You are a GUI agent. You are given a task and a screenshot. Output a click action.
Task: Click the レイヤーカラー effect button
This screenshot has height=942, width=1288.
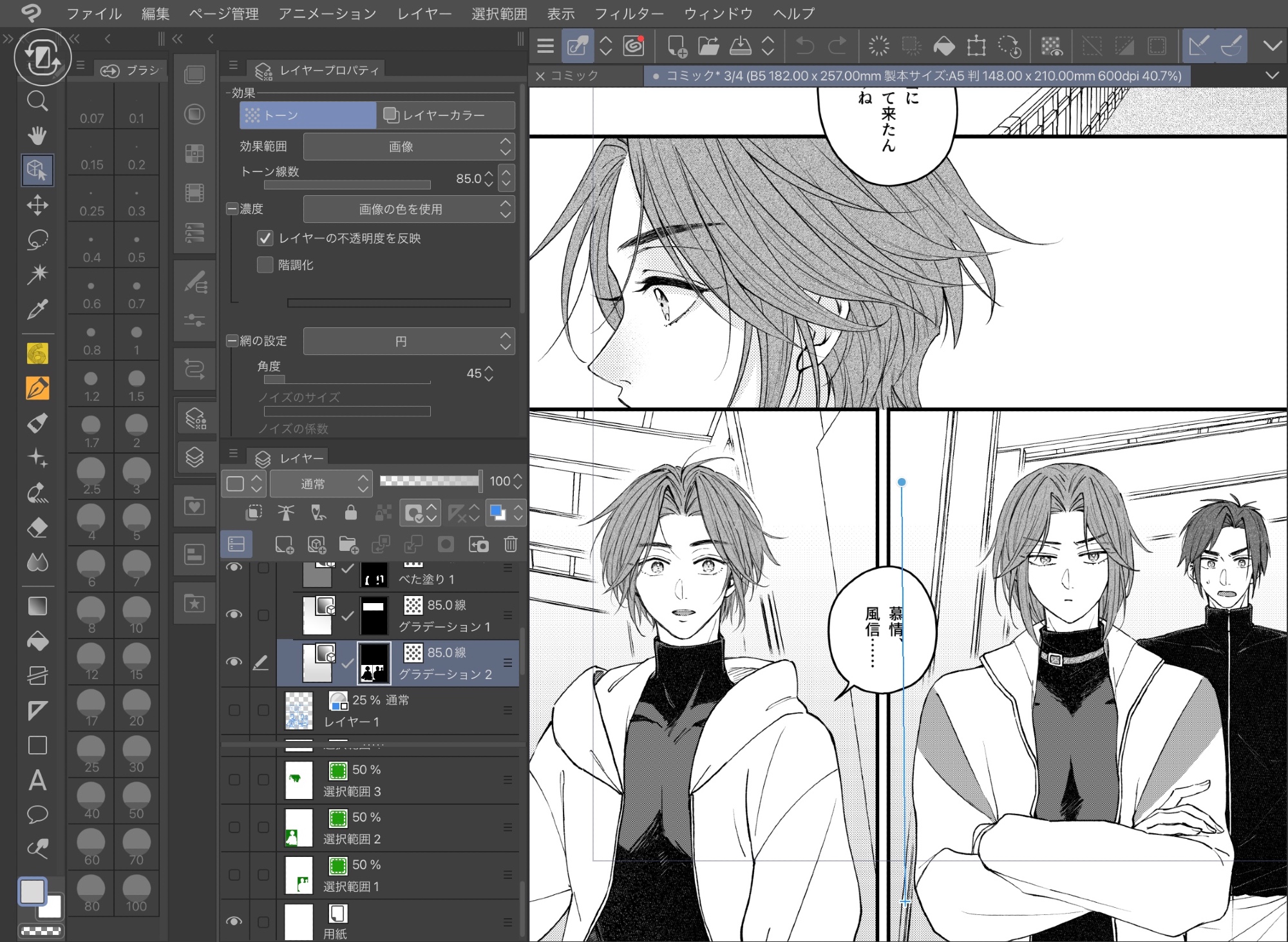point(445,115)
